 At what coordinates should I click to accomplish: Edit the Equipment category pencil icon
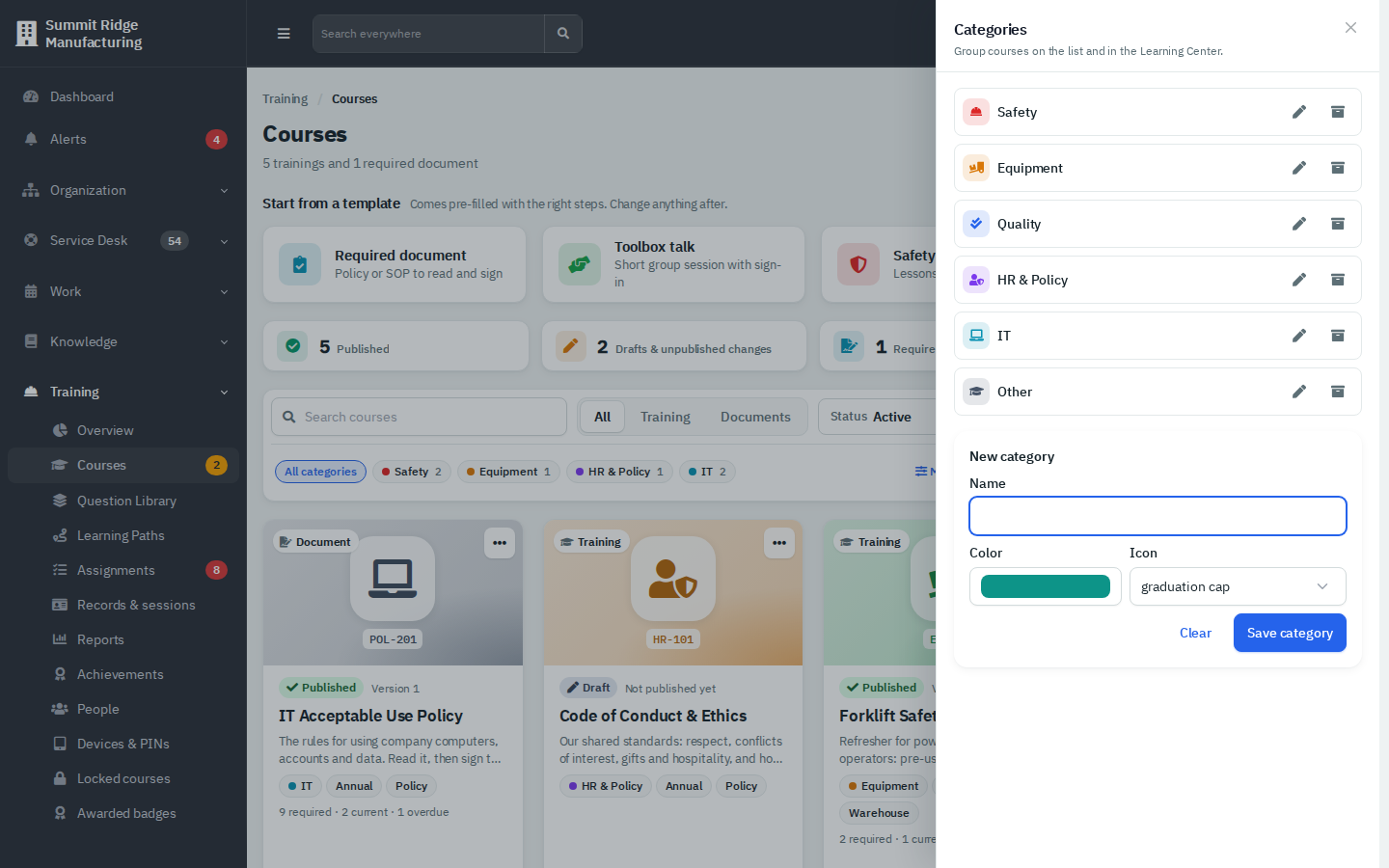[x=1299, y=168]
